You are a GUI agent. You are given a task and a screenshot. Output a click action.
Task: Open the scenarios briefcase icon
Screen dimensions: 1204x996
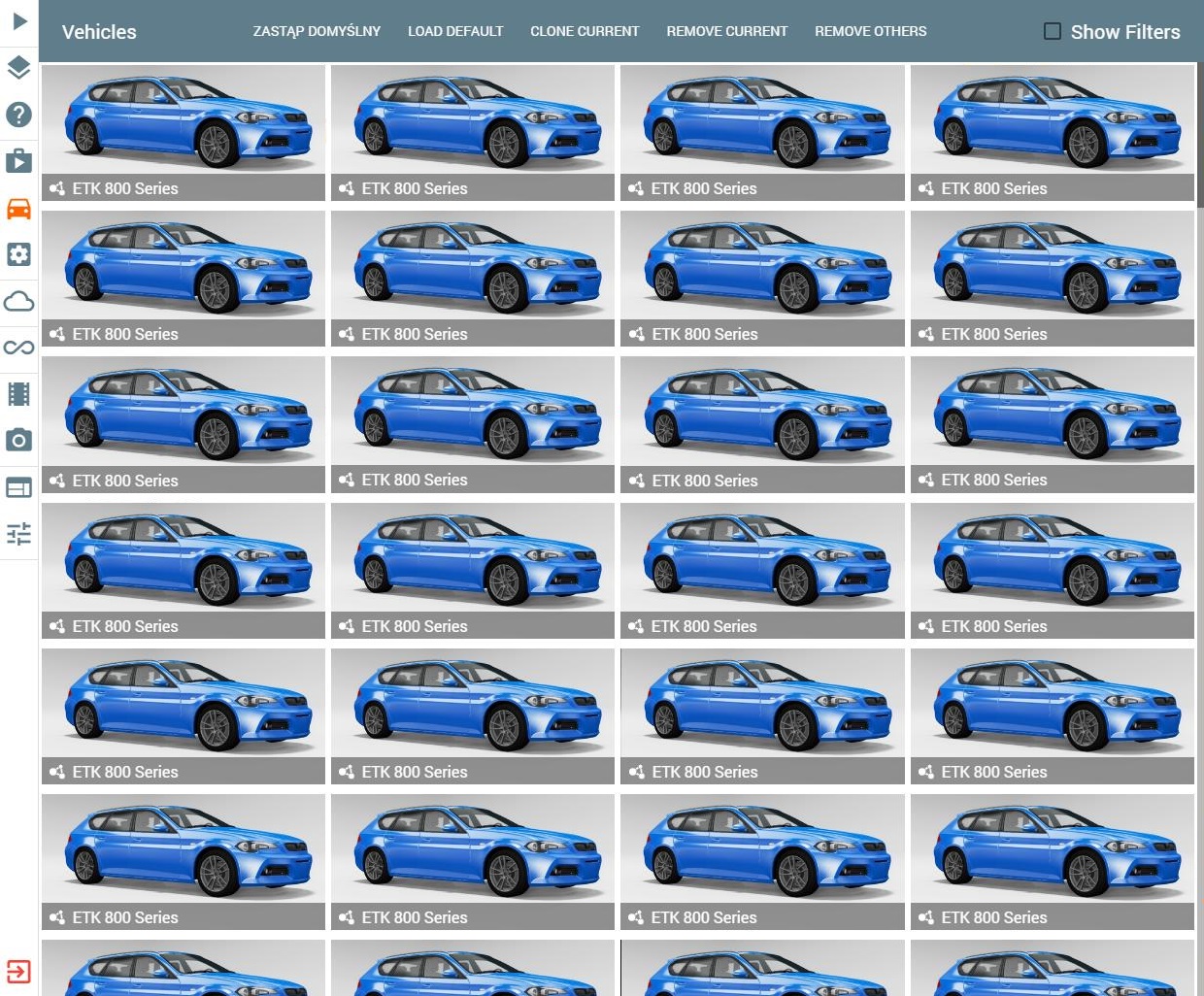[18, 160]
